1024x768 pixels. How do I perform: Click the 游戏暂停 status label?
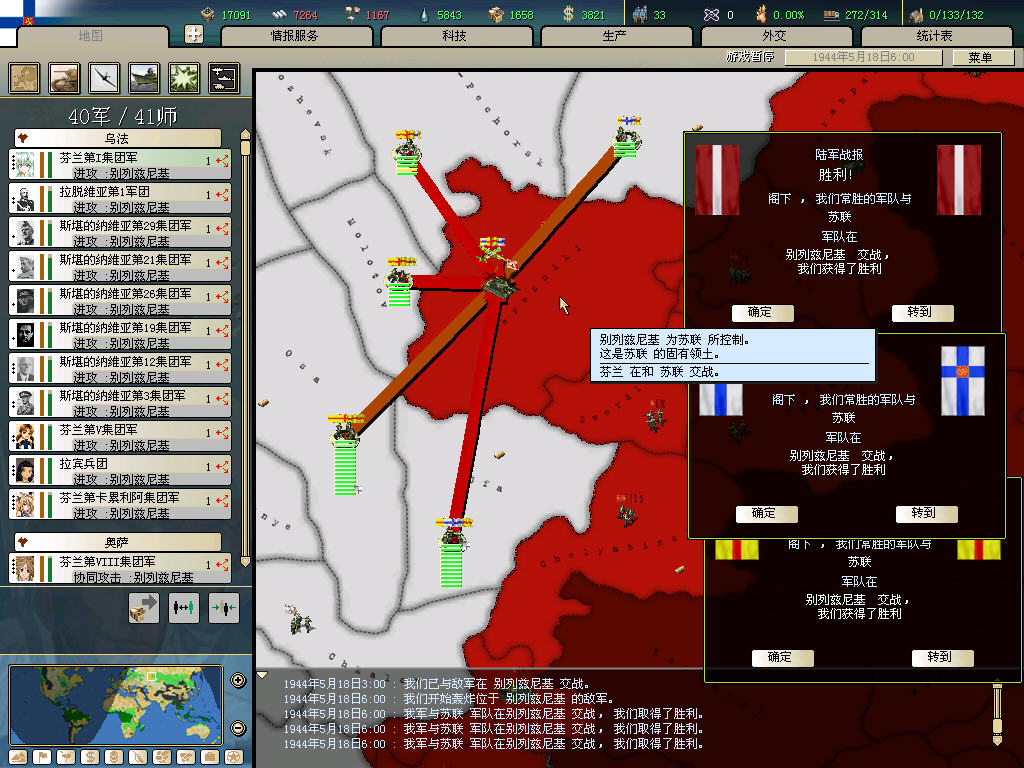point(750,57)
